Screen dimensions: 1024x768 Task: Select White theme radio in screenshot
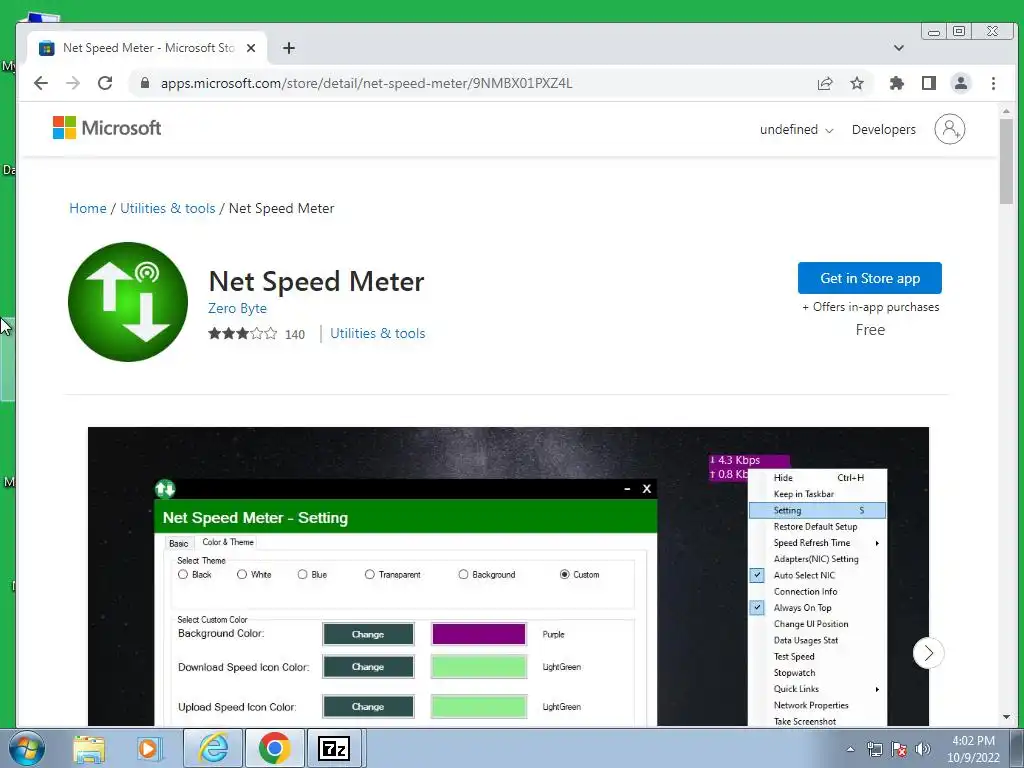pos(242,575)
